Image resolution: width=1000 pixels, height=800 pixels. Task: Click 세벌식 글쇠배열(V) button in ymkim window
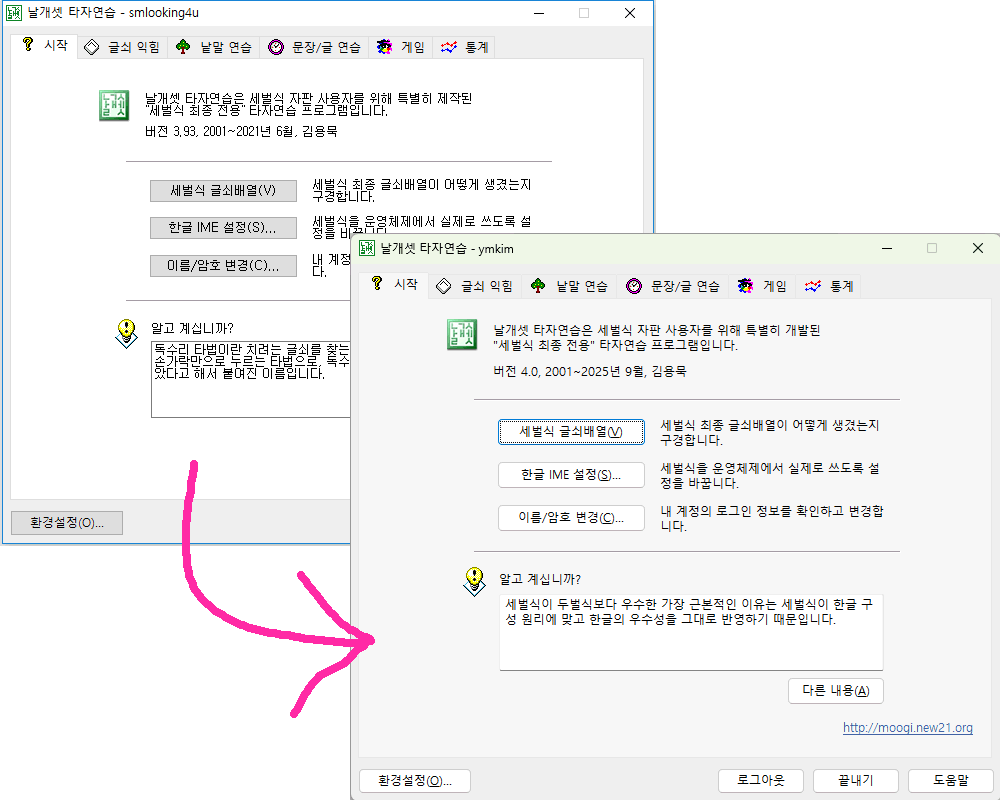click(571, 432)
